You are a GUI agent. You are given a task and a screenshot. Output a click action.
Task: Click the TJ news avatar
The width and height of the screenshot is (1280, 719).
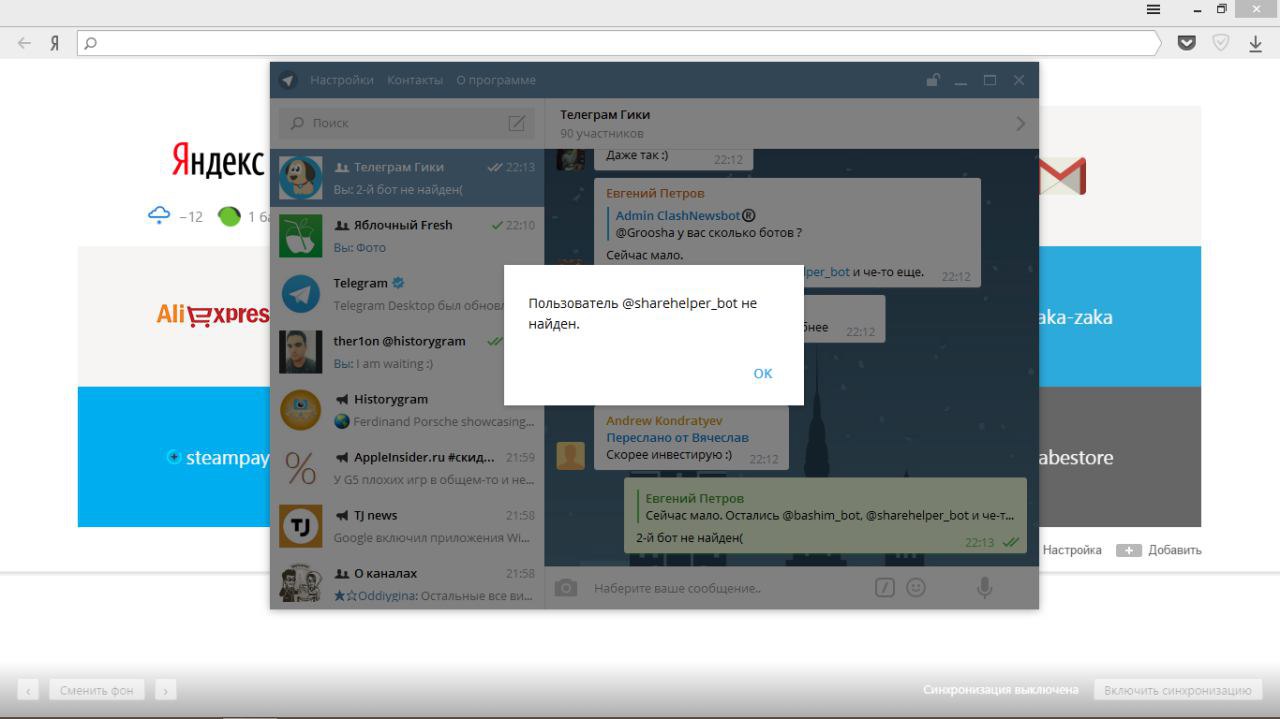(x=300, y=526)
